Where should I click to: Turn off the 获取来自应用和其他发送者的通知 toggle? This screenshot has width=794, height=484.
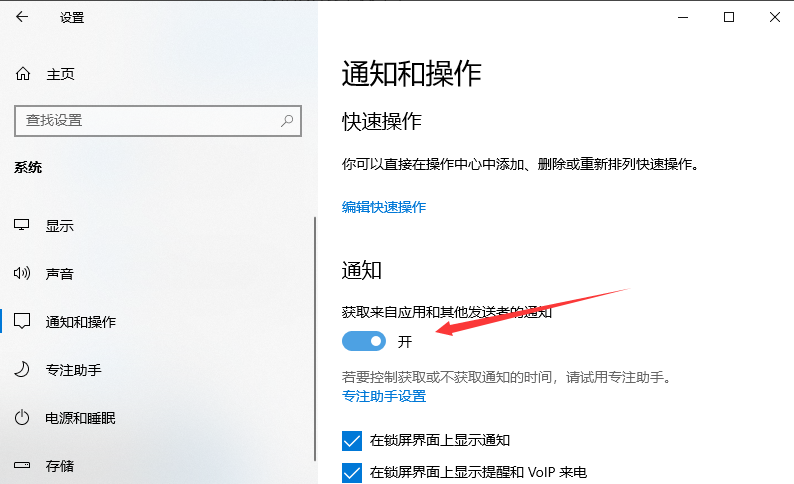[x=364, y=342]
